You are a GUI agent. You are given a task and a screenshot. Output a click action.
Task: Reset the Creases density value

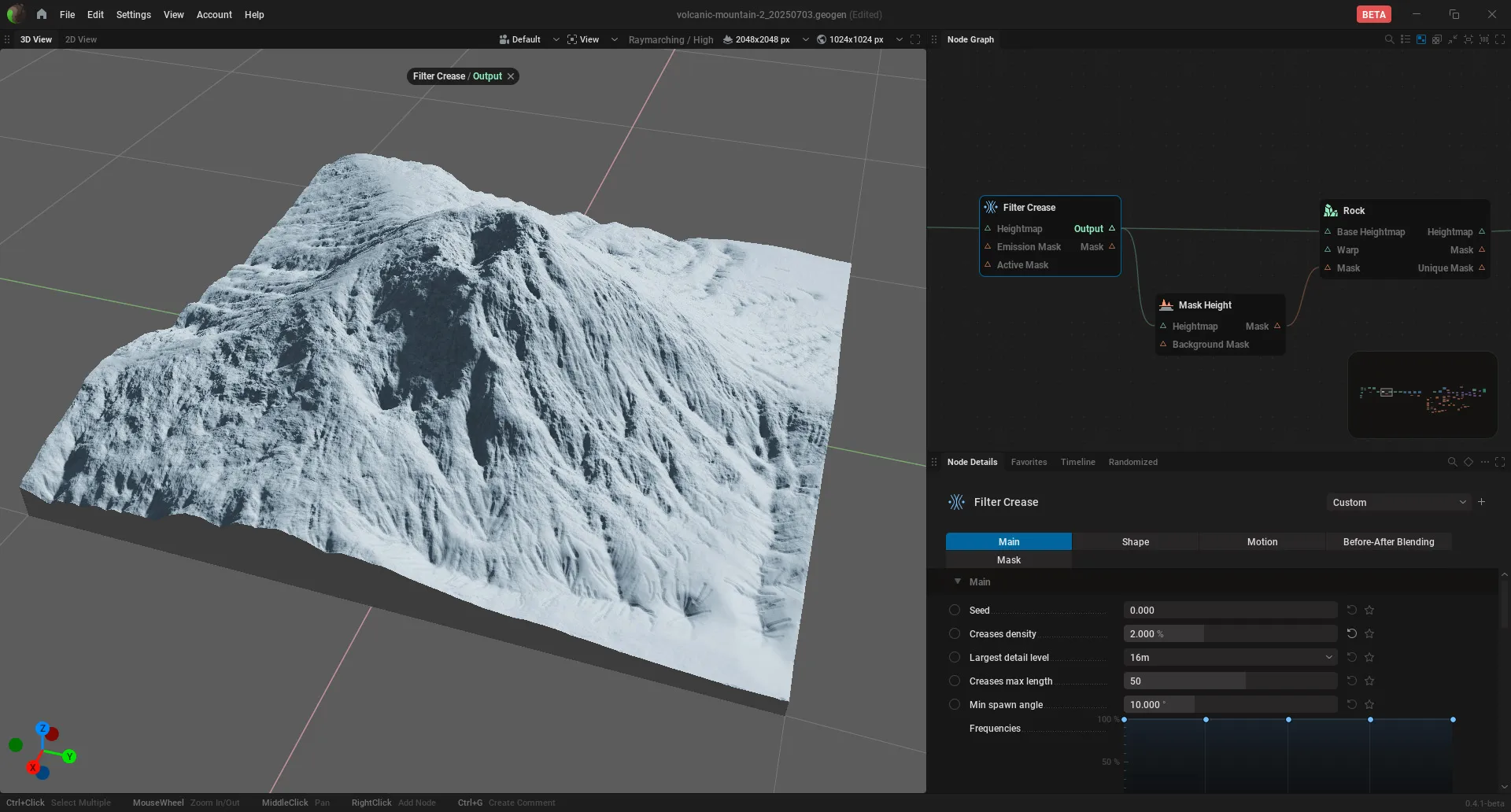click(x=1351, y=633)
